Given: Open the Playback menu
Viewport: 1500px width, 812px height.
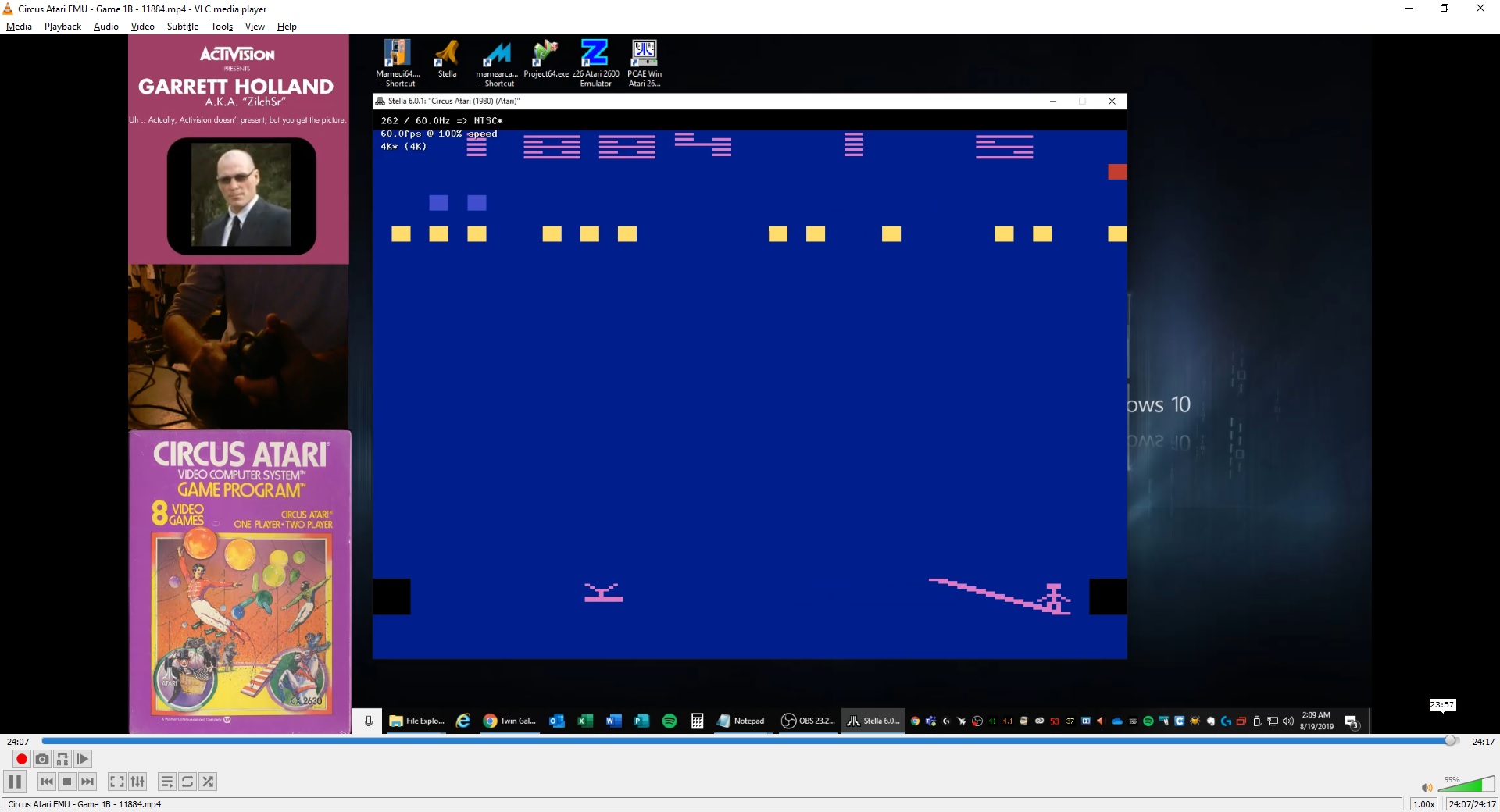Looking at the screenshot, I should 62,27.
